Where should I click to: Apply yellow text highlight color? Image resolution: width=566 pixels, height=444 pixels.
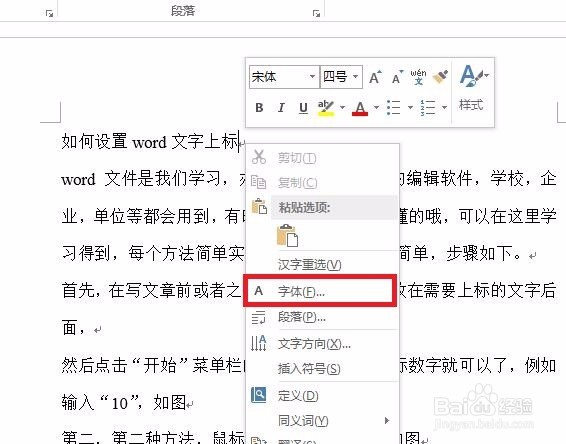tap(326, 108)
